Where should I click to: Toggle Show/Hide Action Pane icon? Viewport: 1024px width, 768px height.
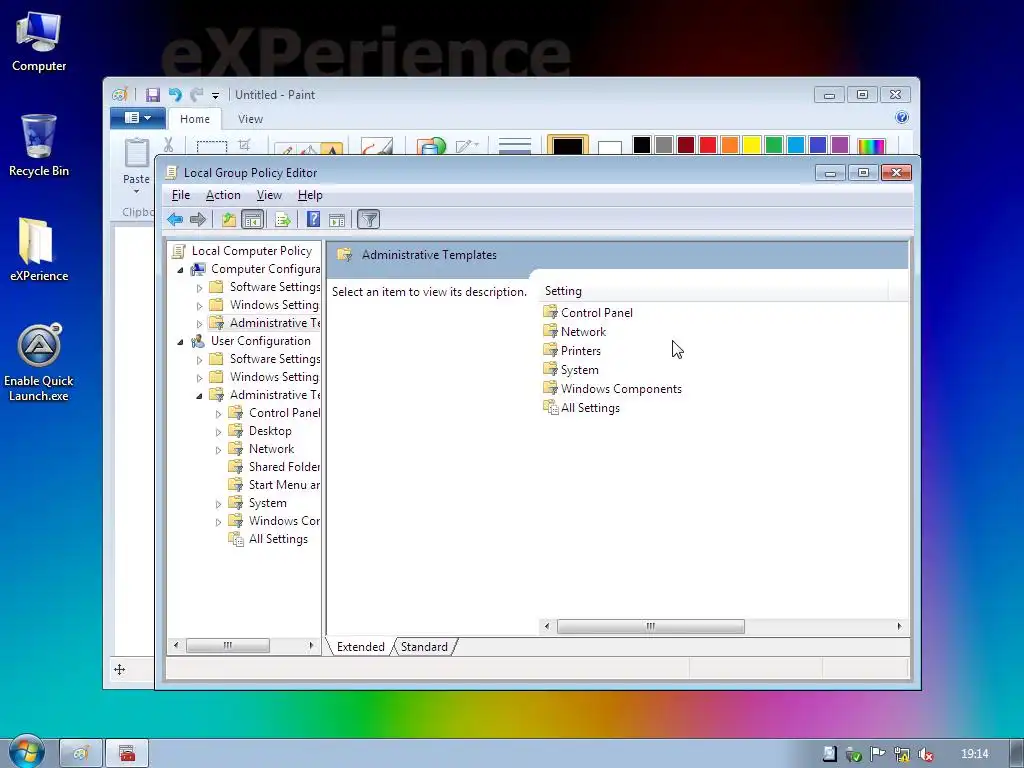tap(337, 219)
